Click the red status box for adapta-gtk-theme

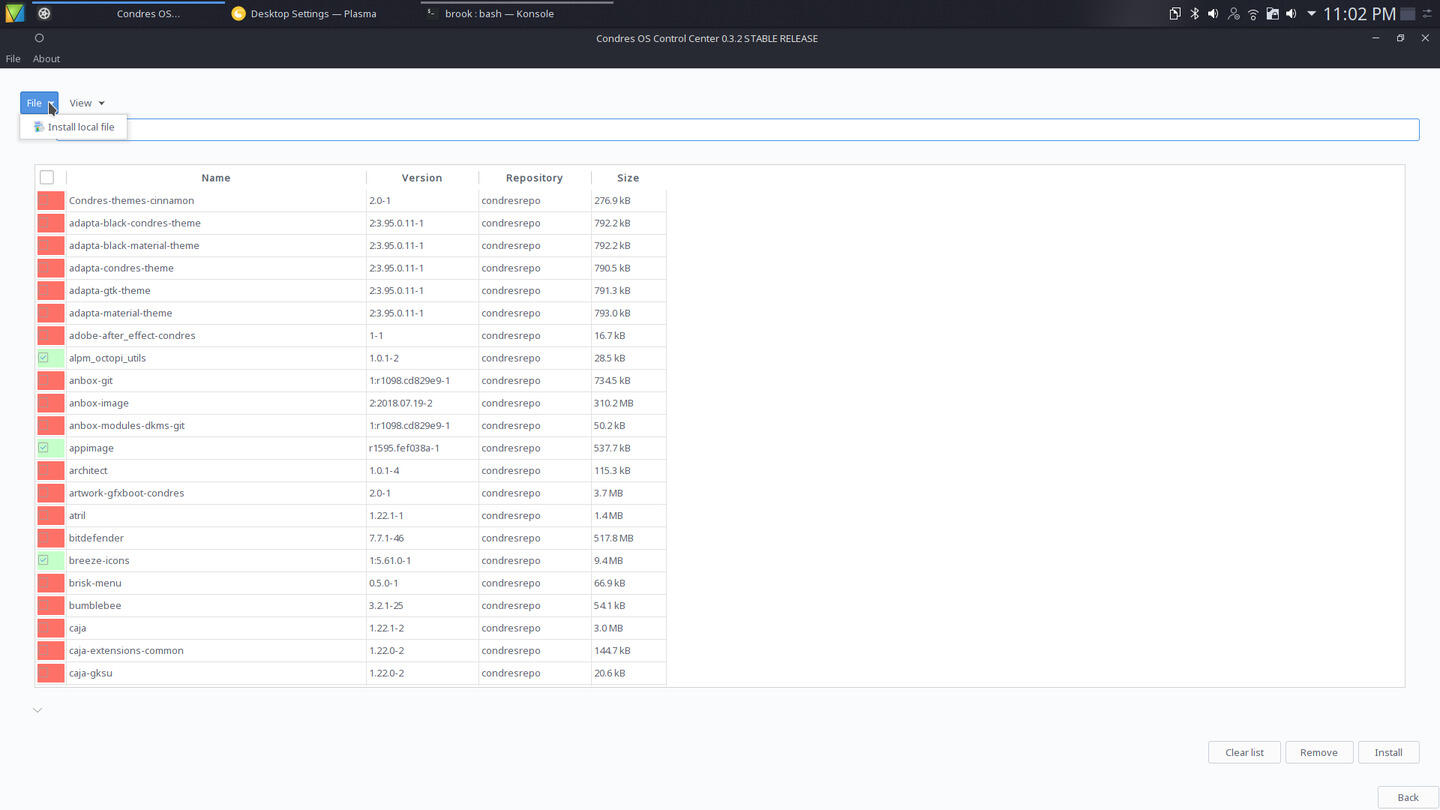[51, 290]
